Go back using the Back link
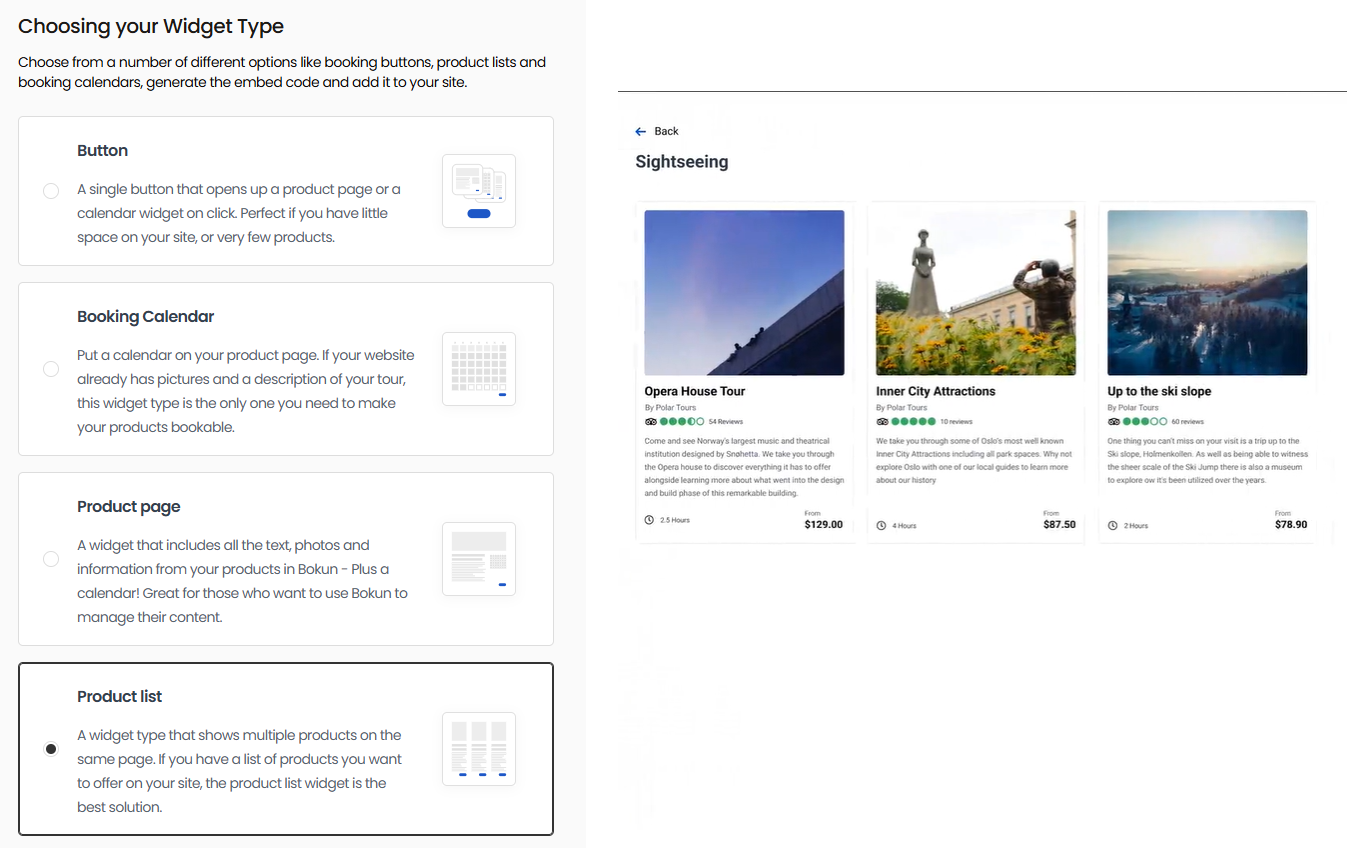 [x=666, y=132]
